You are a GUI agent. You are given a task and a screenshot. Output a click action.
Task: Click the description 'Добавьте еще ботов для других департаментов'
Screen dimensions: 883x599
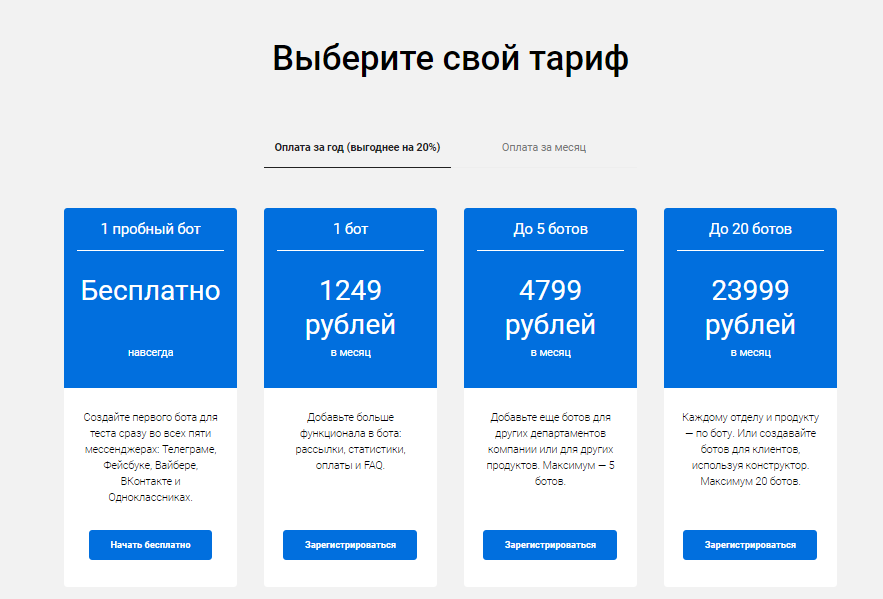point(550,449)
